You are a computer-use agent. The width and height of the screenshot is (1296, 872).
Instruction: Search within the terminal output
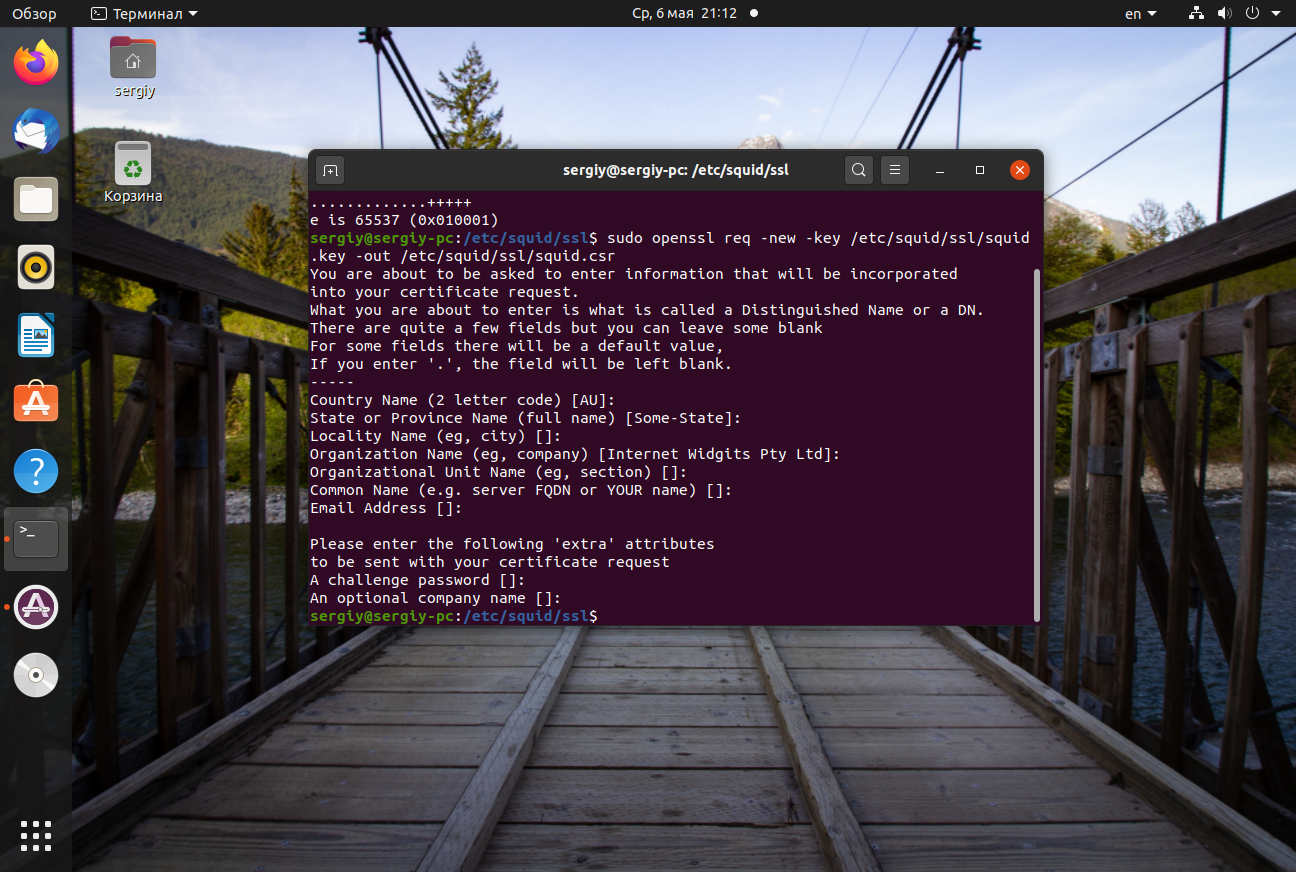(859, 170)
